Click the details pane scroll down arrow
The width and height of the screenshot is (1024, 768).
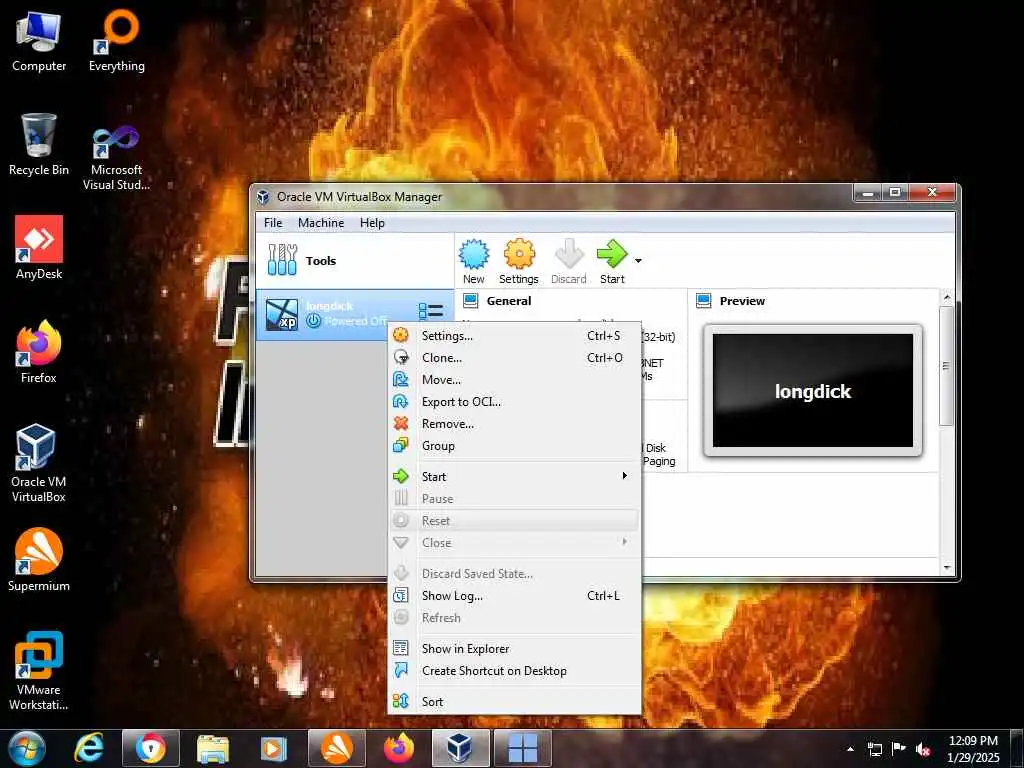[947, 568]
